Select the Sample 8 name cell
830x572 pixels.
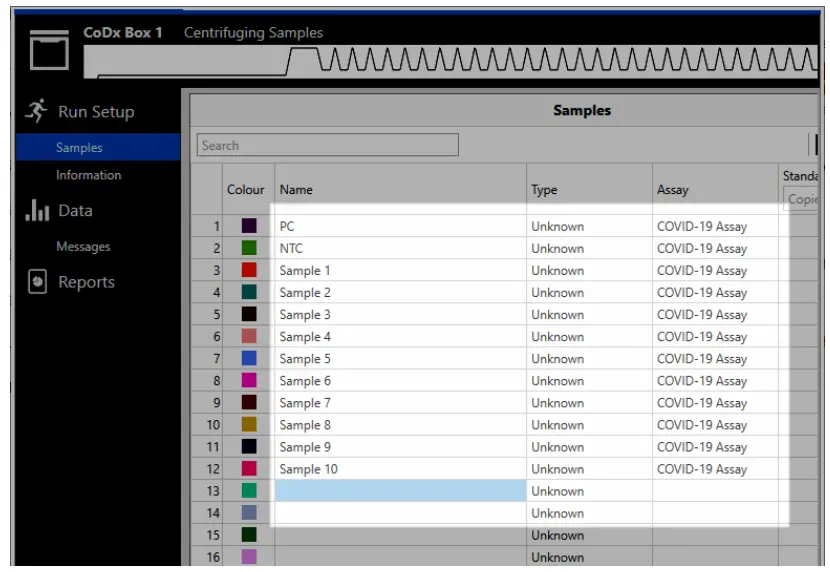click(400, 424)
